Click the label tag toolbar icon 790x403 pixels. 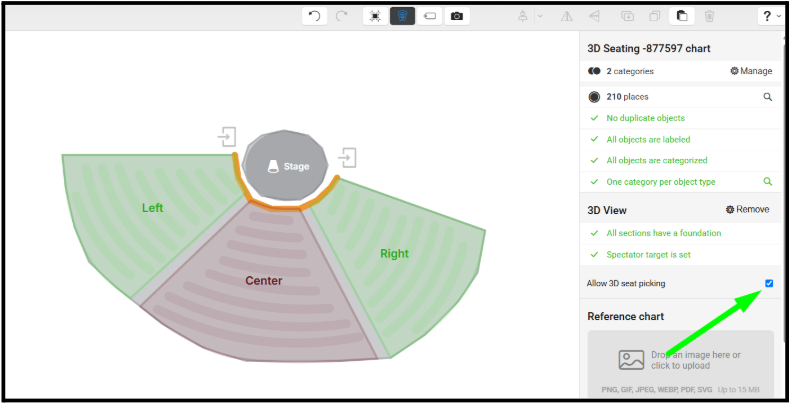(430, 16)
